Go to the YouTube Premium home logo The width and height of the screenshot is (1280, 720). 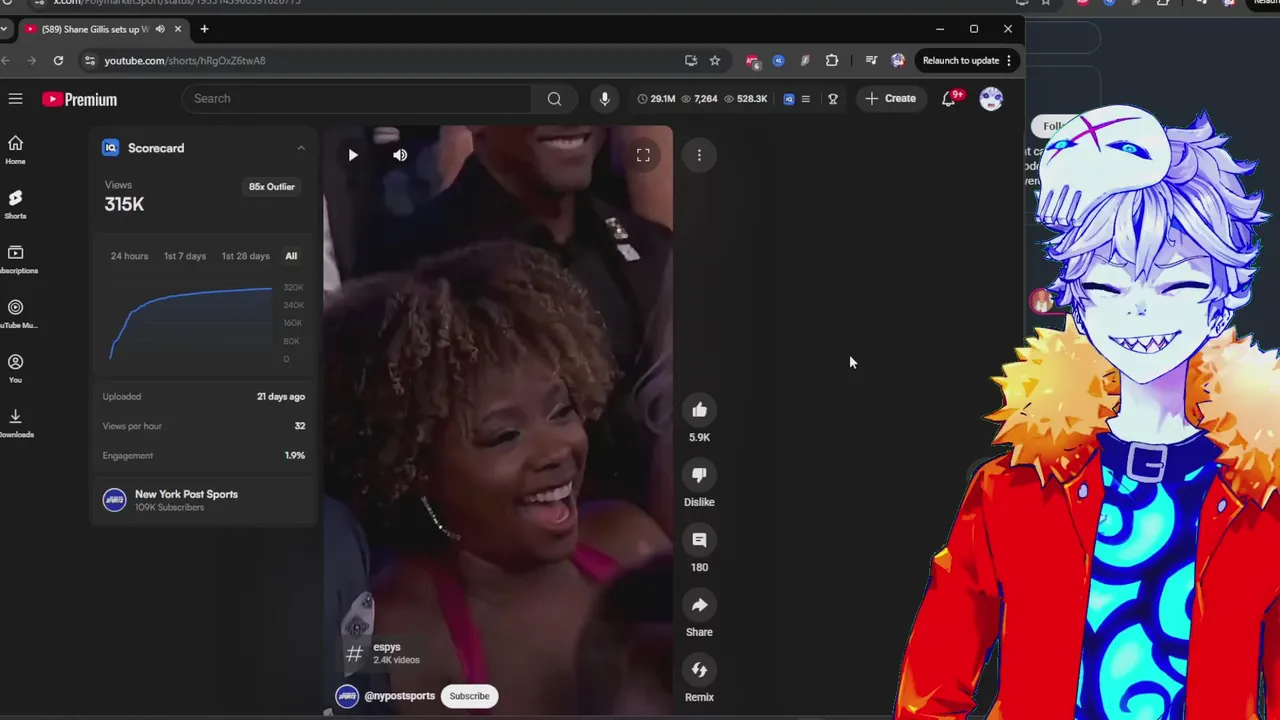[x=79, y=99]
